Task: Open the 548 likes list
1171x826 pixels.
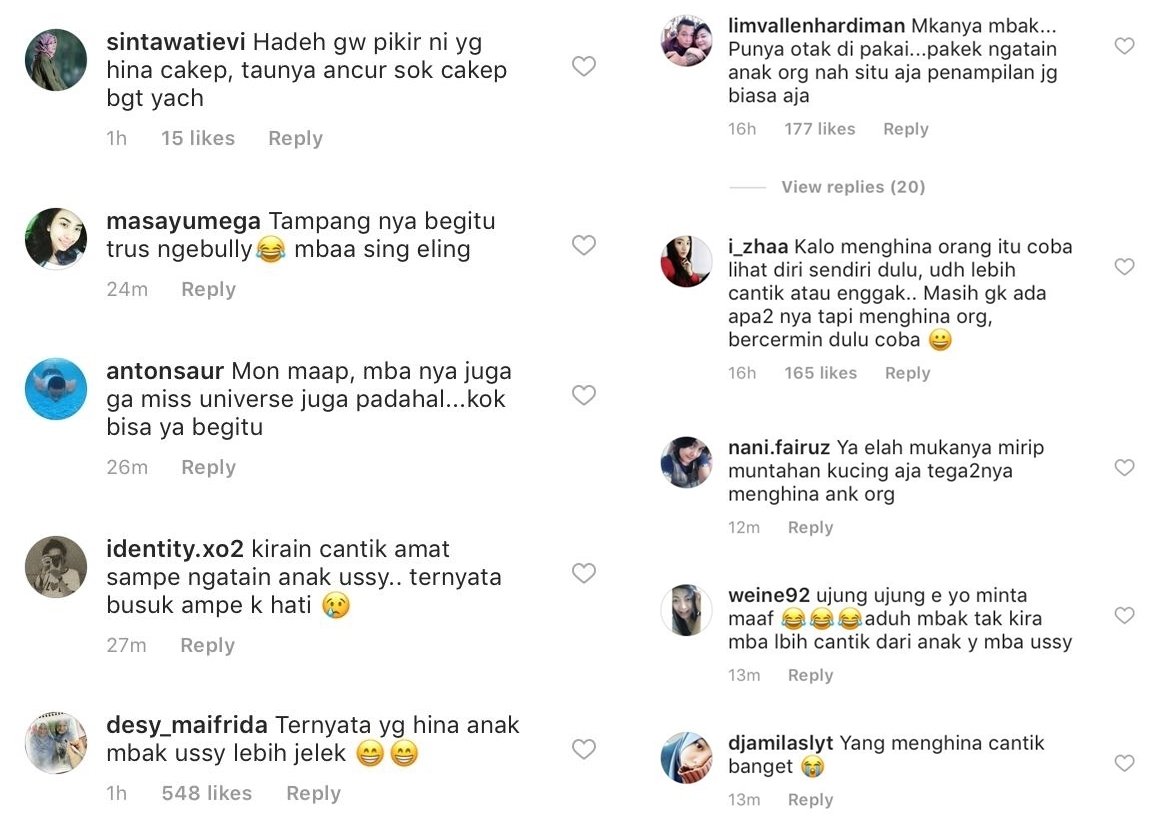Action: [207, 793]
